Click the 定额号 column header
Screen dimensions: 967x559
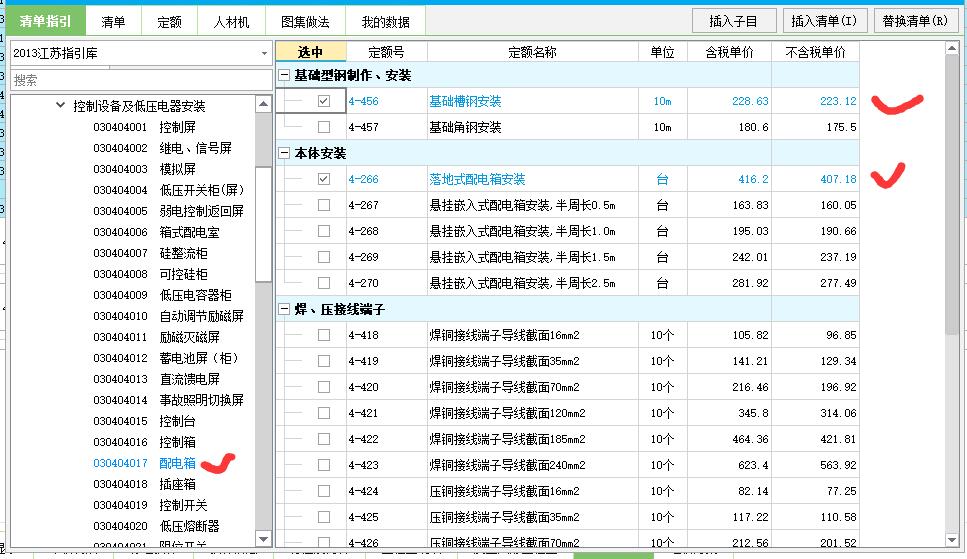(386, 52)
